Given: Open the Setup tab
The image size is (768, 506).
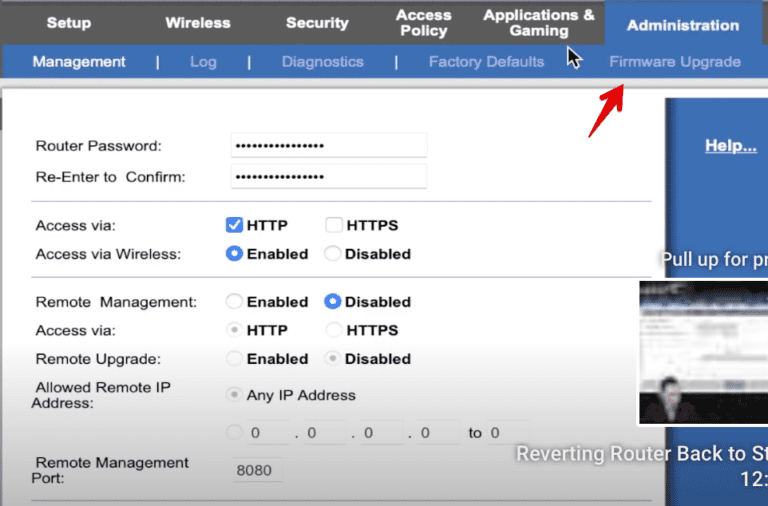Looking at the screenshot, I should coord(68,23).
